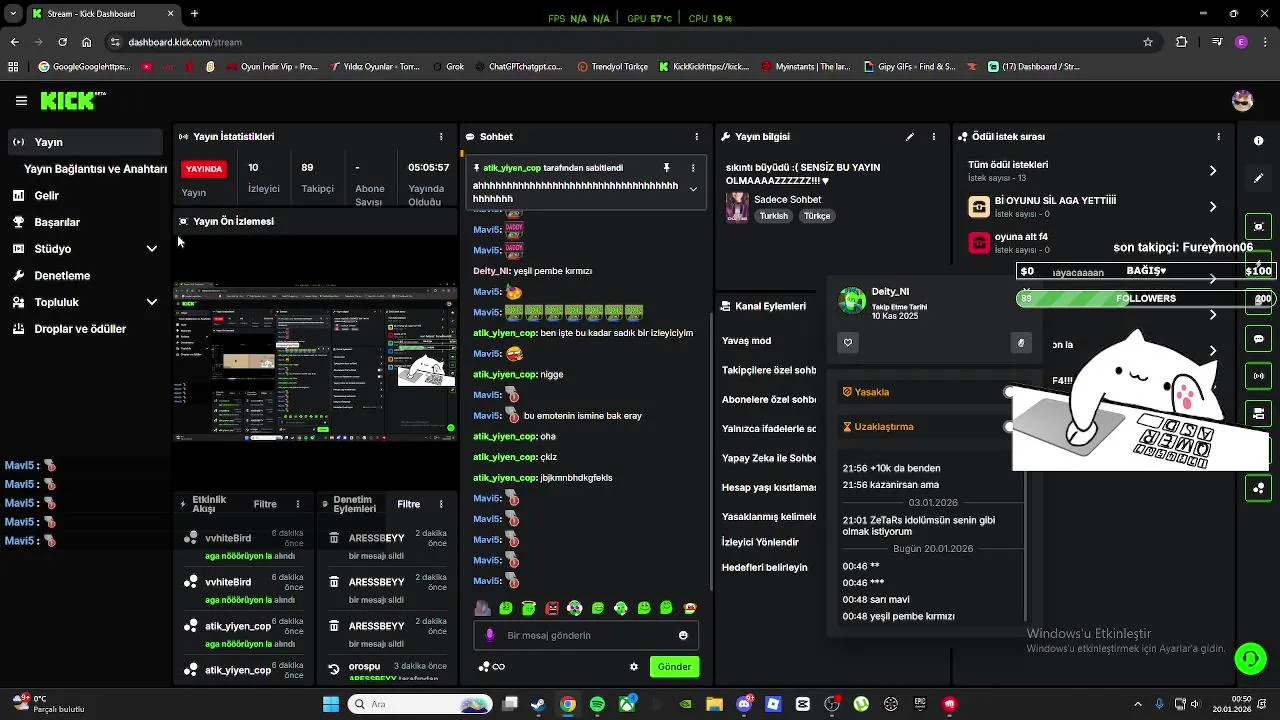Click the Bir mesaj gönderin field
This screenshot has height=720, width=1280.
pos(585,635)
